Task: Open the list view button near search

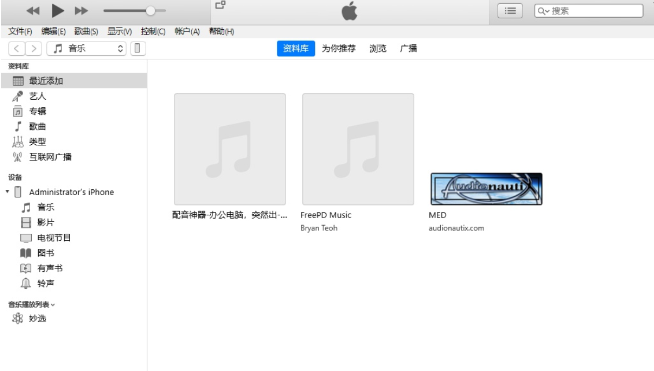Action: coord(510,11)
